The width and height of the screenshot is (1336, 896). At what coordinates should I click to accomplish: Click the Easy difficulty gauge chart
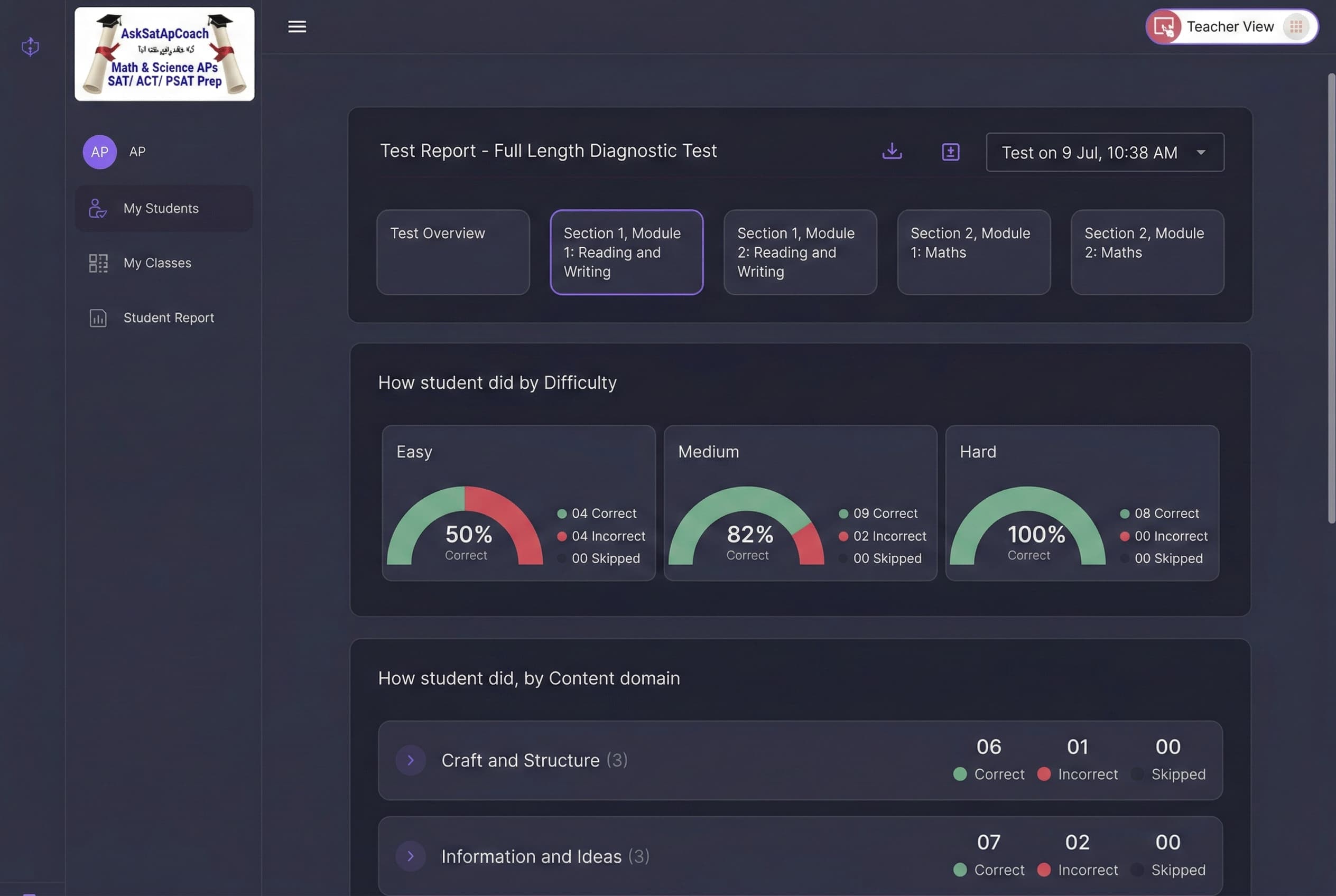click(x=465, y=529)
